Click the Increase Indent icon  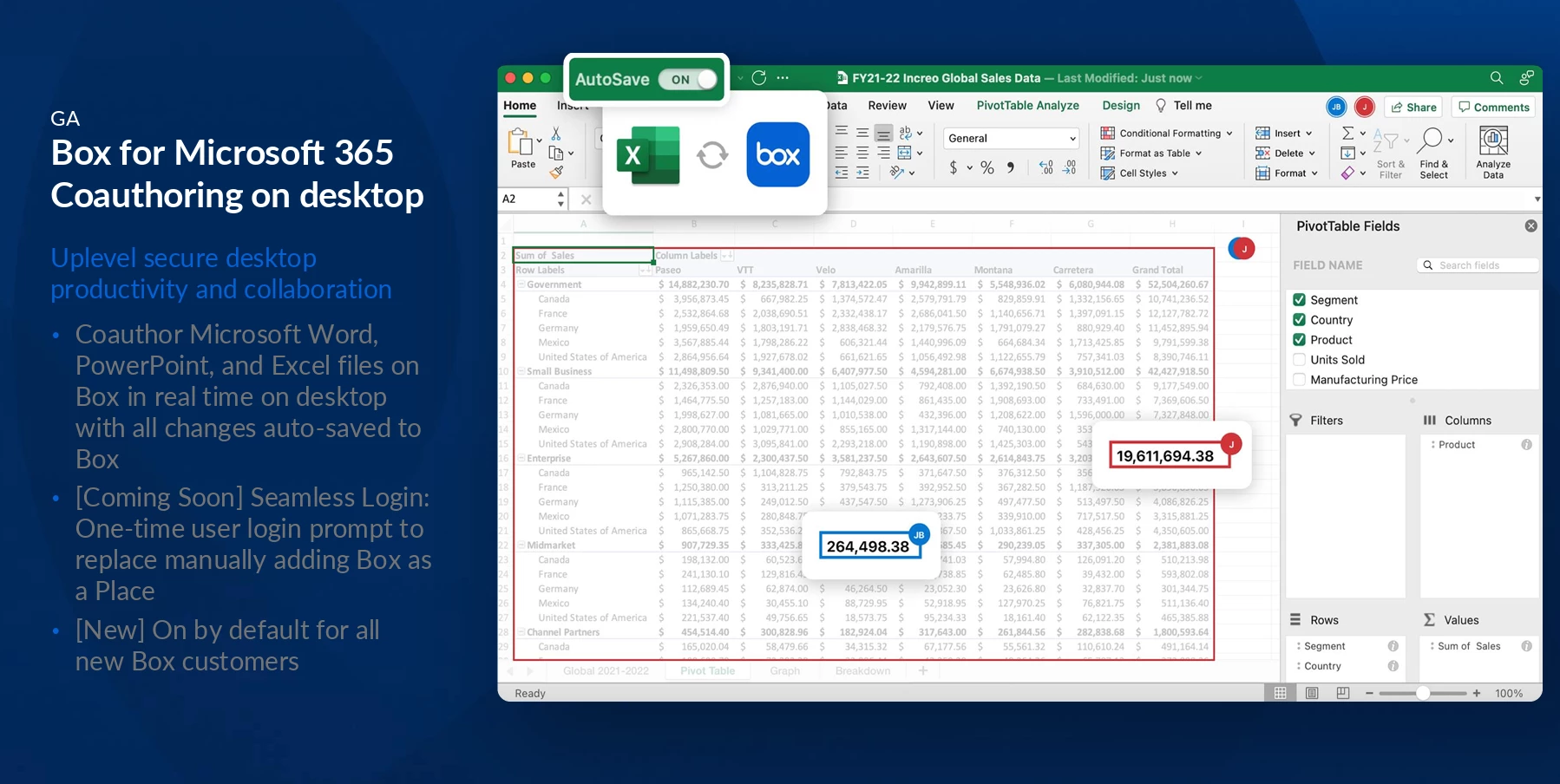(862, 173)
